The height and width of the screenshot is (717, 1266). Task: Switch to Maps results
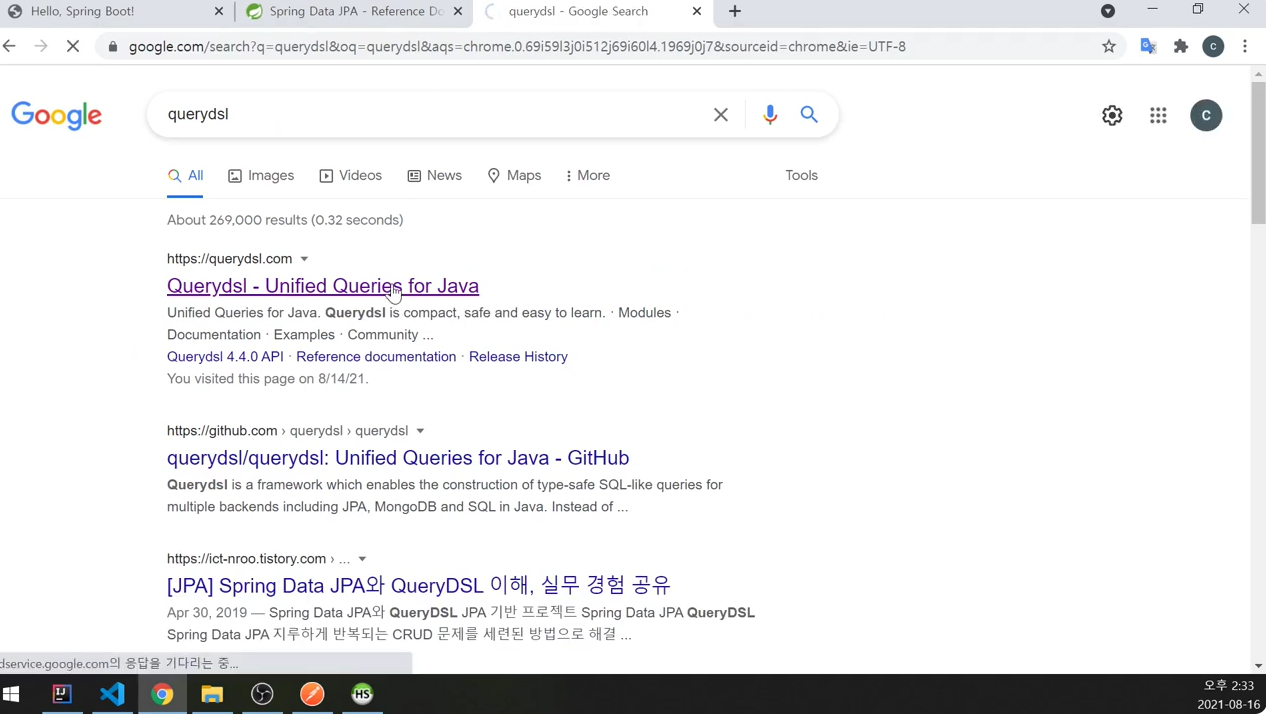pyautogui.click(x=514, y=176)
